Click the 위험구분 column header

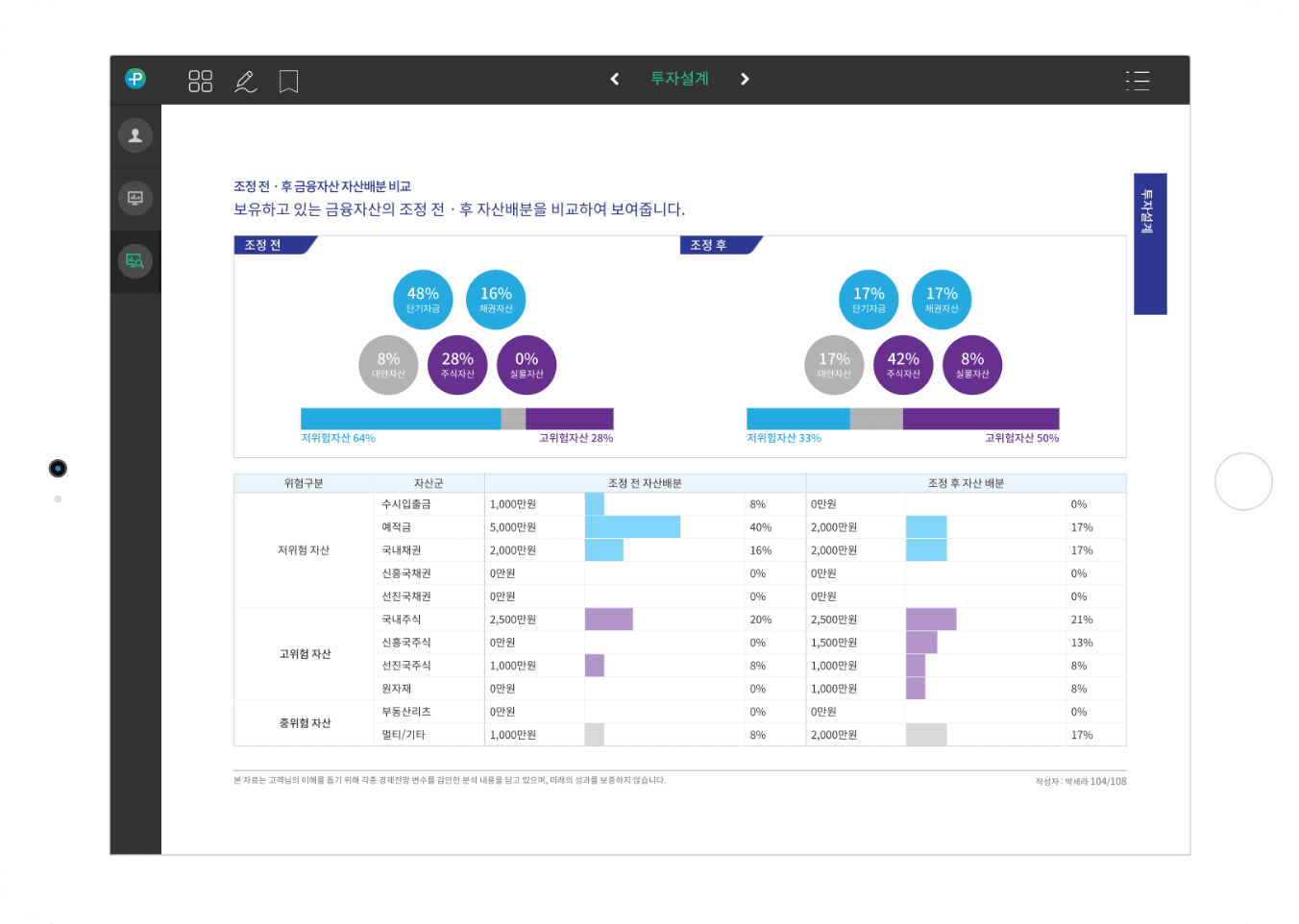(304, 483)
